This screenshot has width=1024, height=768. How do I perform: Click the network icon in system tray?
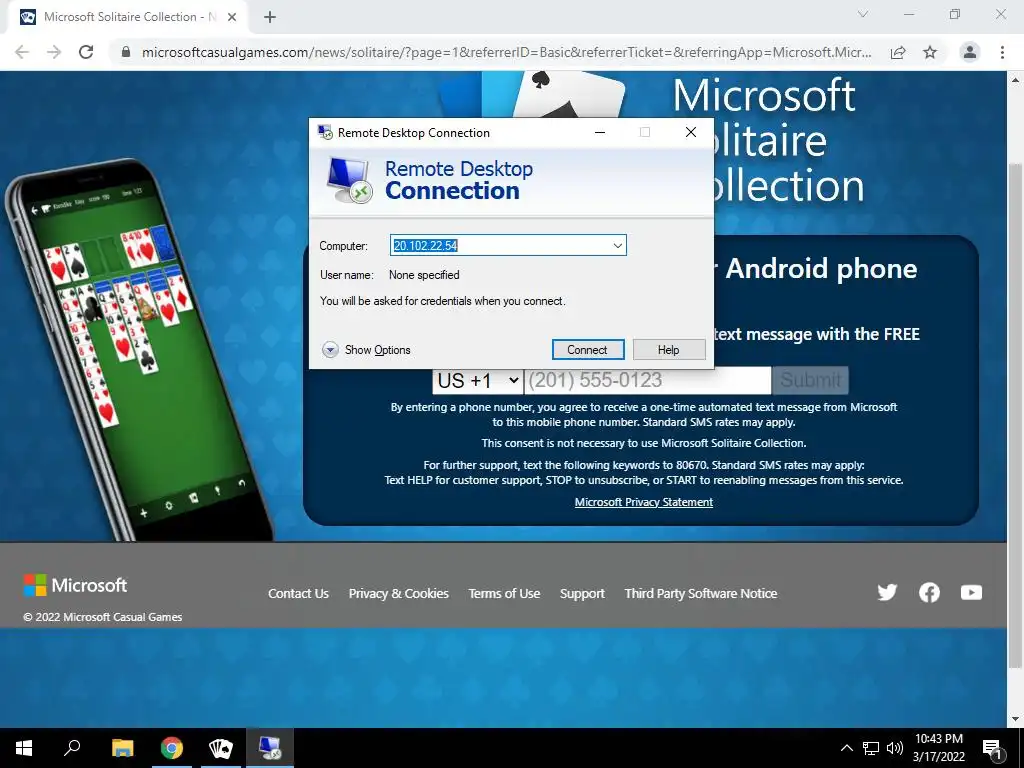point(871,748)
